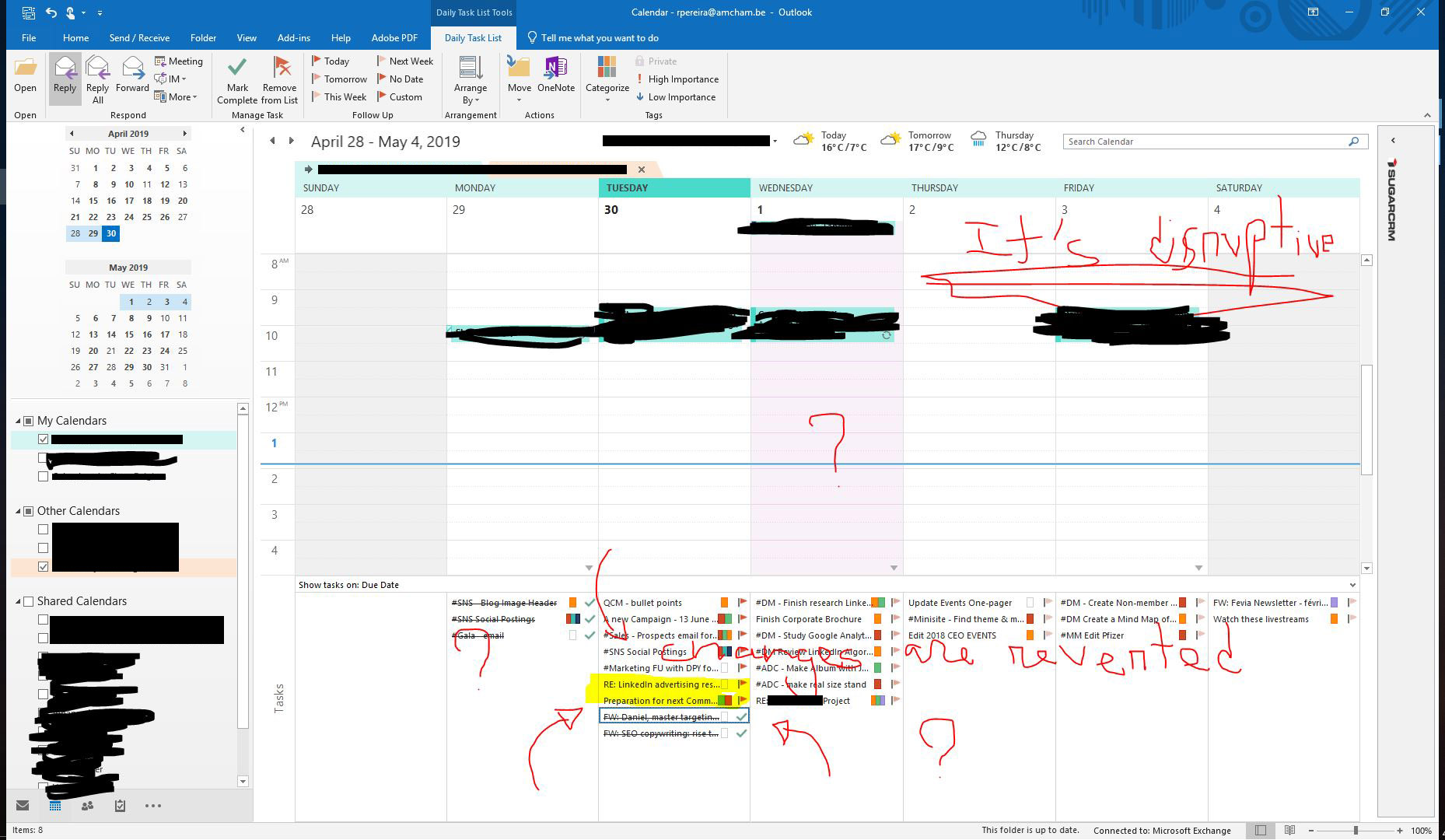Switch to the View tab
This screenshot has width=1445, height=840.
[x=247, y=37]
